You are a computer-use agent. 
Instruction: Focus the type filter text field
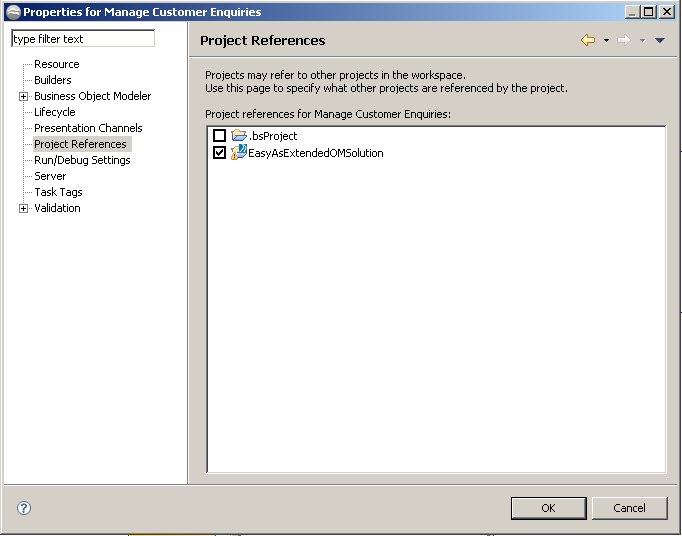pyautogui.click(x=83, y=39)
